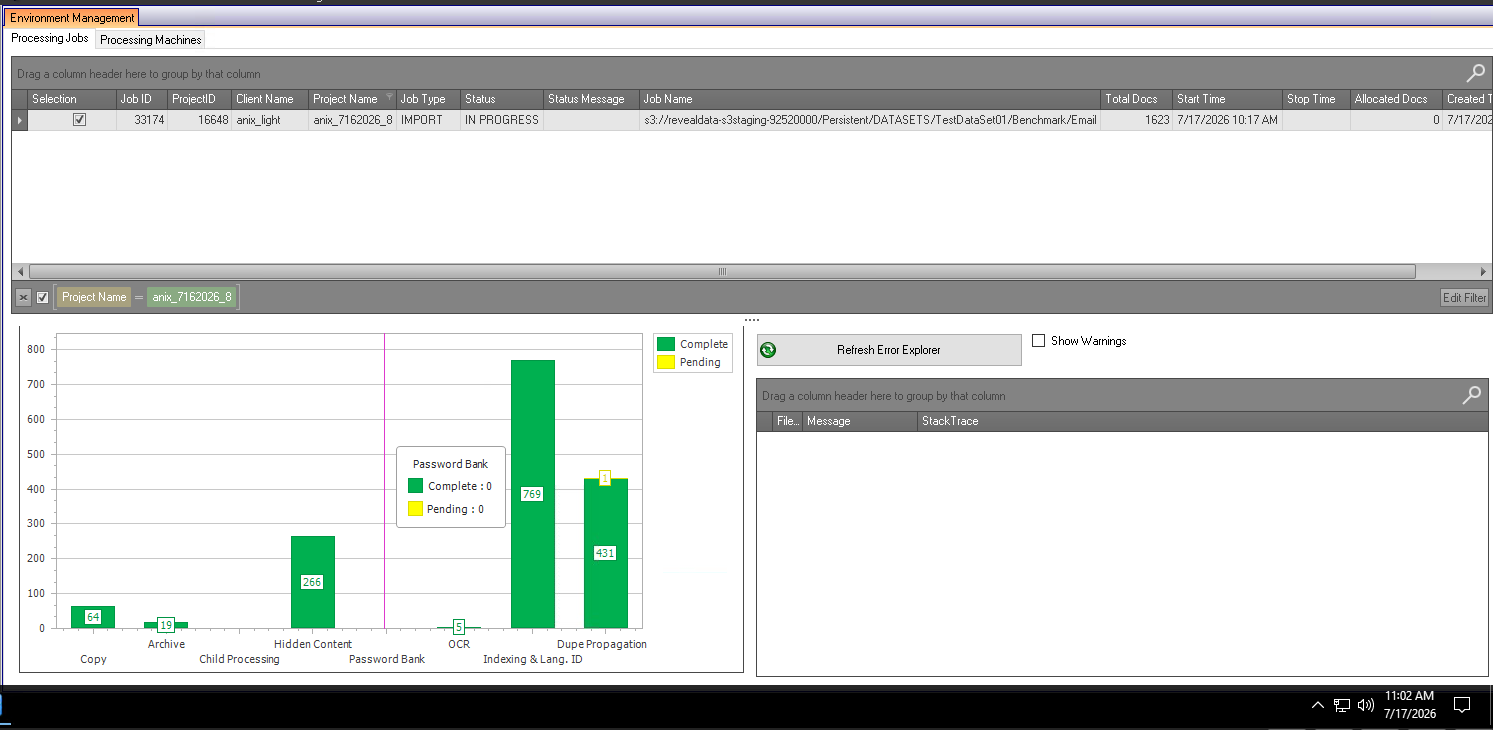The height and width of the screenshot is (730, 1493).
Task: Sort by the Job ID column header
Action: [x=141, y=99]
